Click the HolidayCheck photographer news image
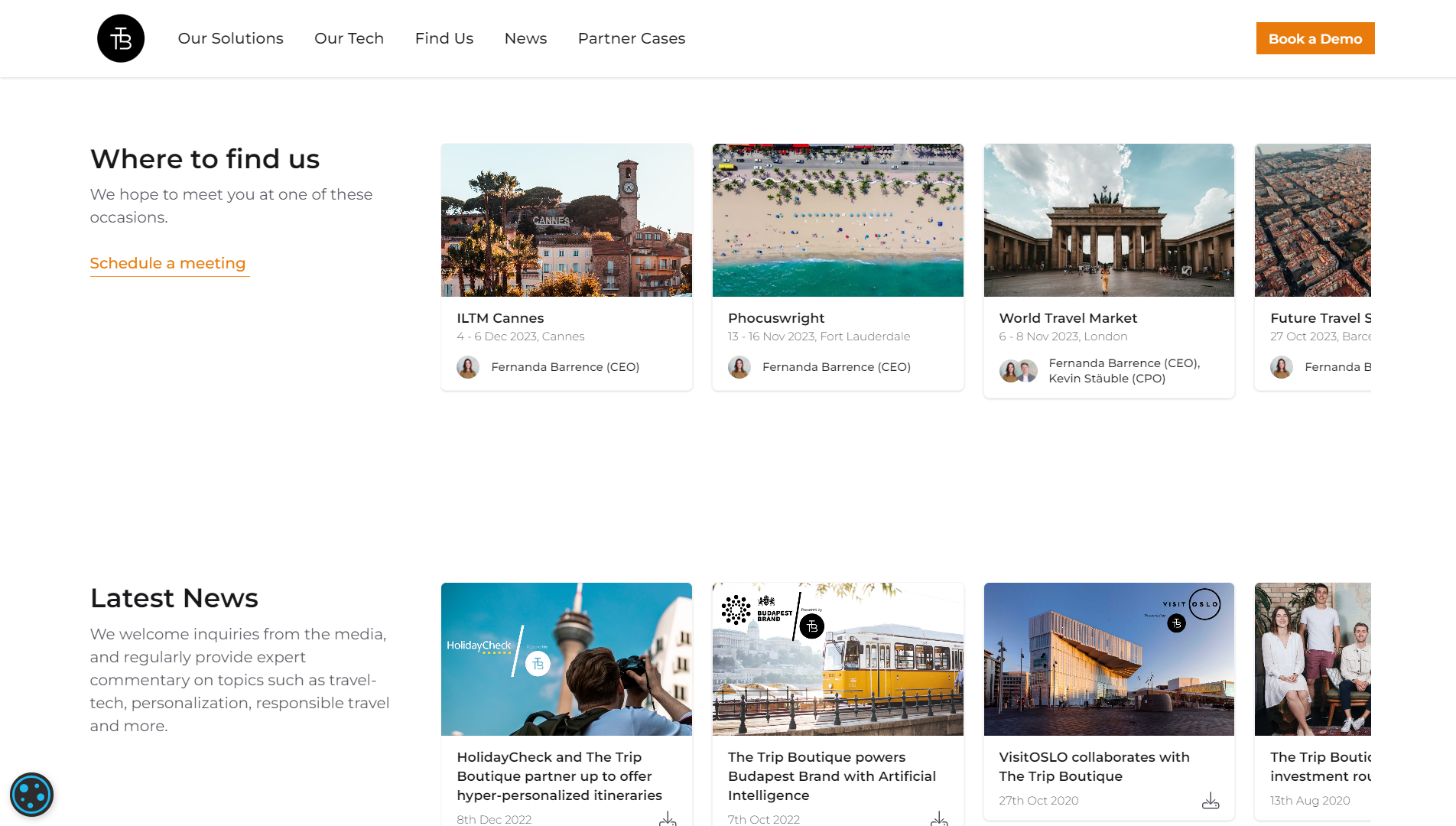Screen dimensions: 1456x826 567,659
